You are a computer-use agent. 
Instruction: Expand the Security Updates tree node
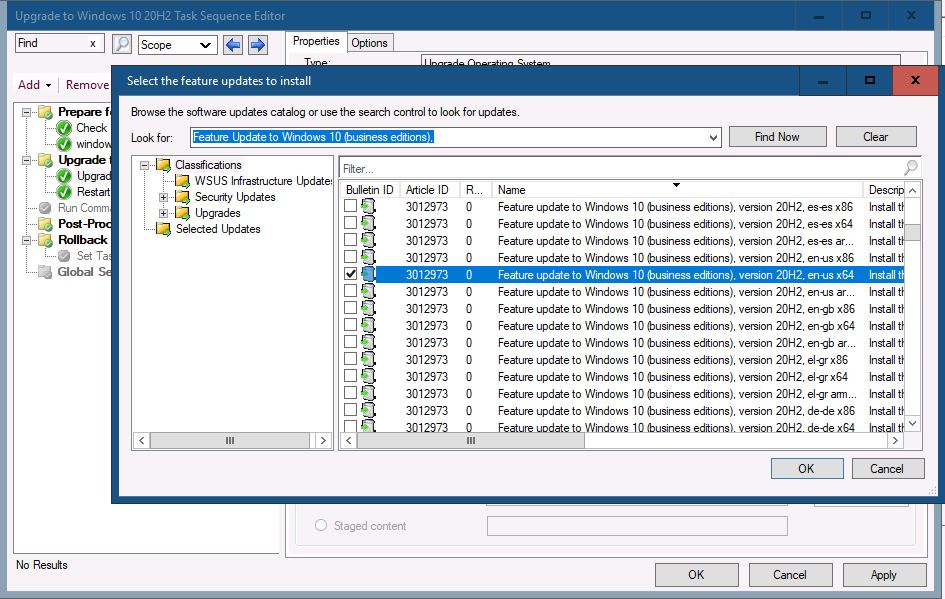tap(163, 198)
